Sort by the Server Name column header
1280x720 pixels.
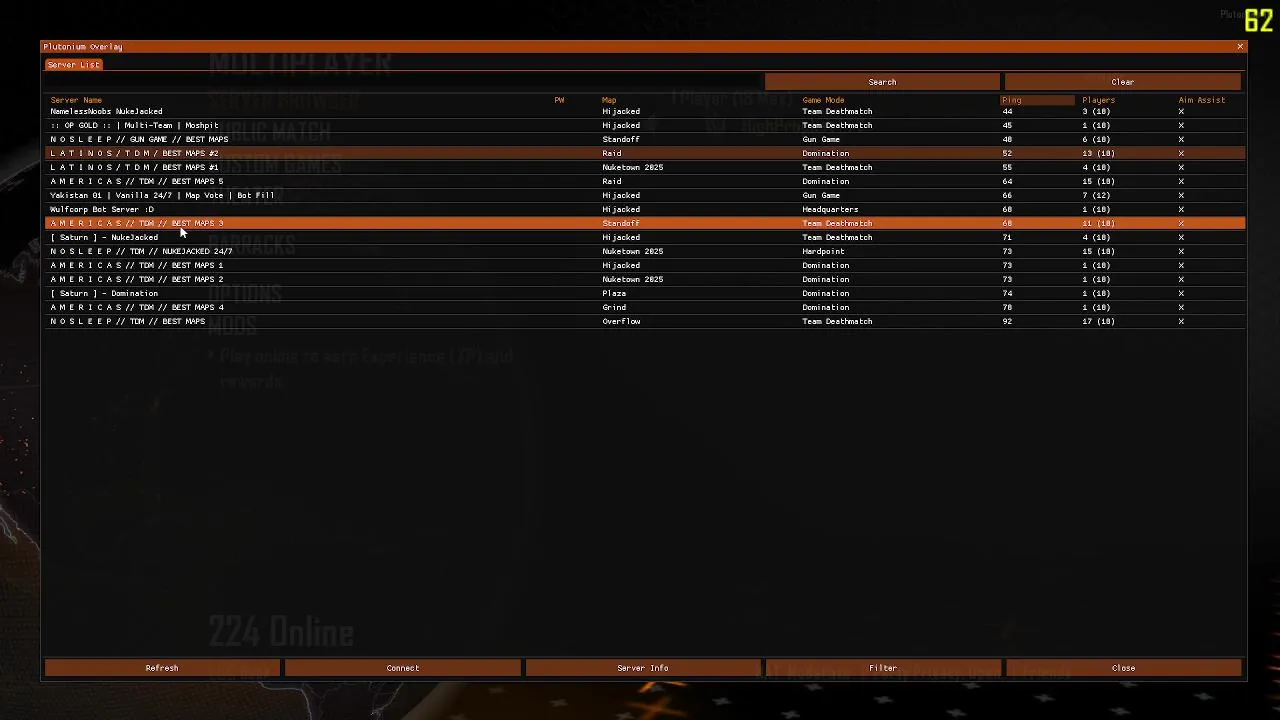[x=76, y=100]
